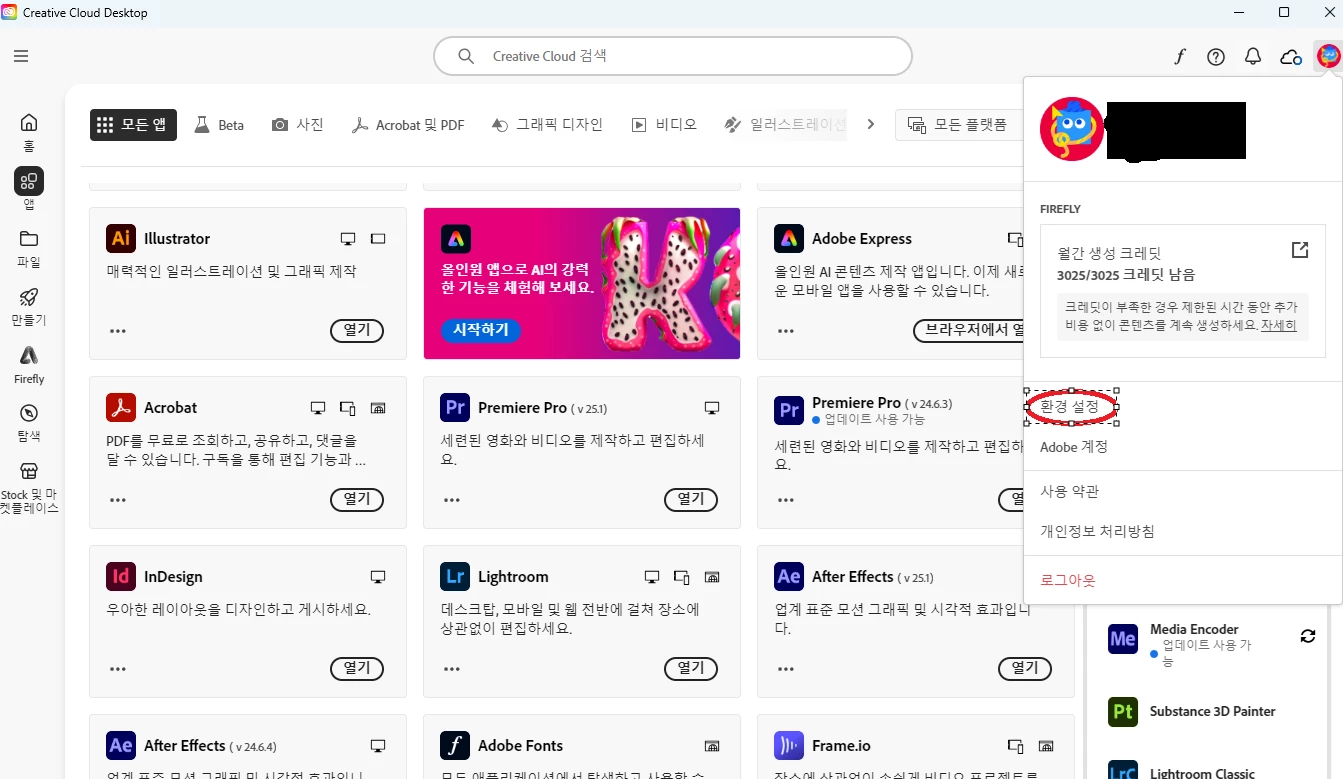Click the Adobe Express app icon
The width and height of the screenshot is (1343, 779).
(x=789, y=239)
